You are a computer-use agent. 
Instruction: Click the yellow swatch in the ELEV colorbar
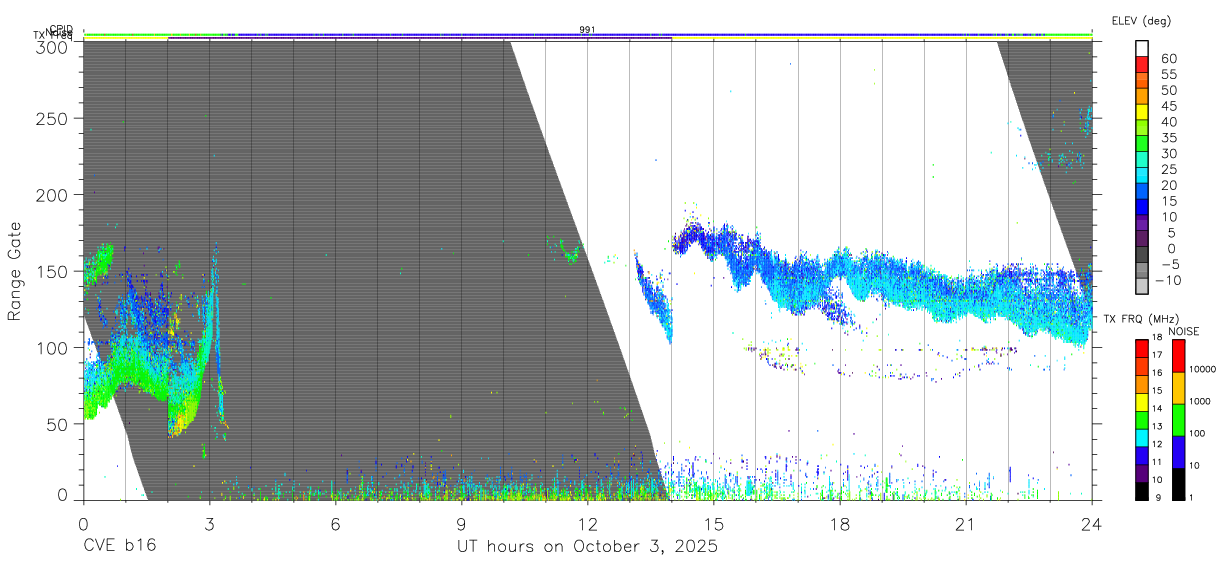(x=1142, y=112)
